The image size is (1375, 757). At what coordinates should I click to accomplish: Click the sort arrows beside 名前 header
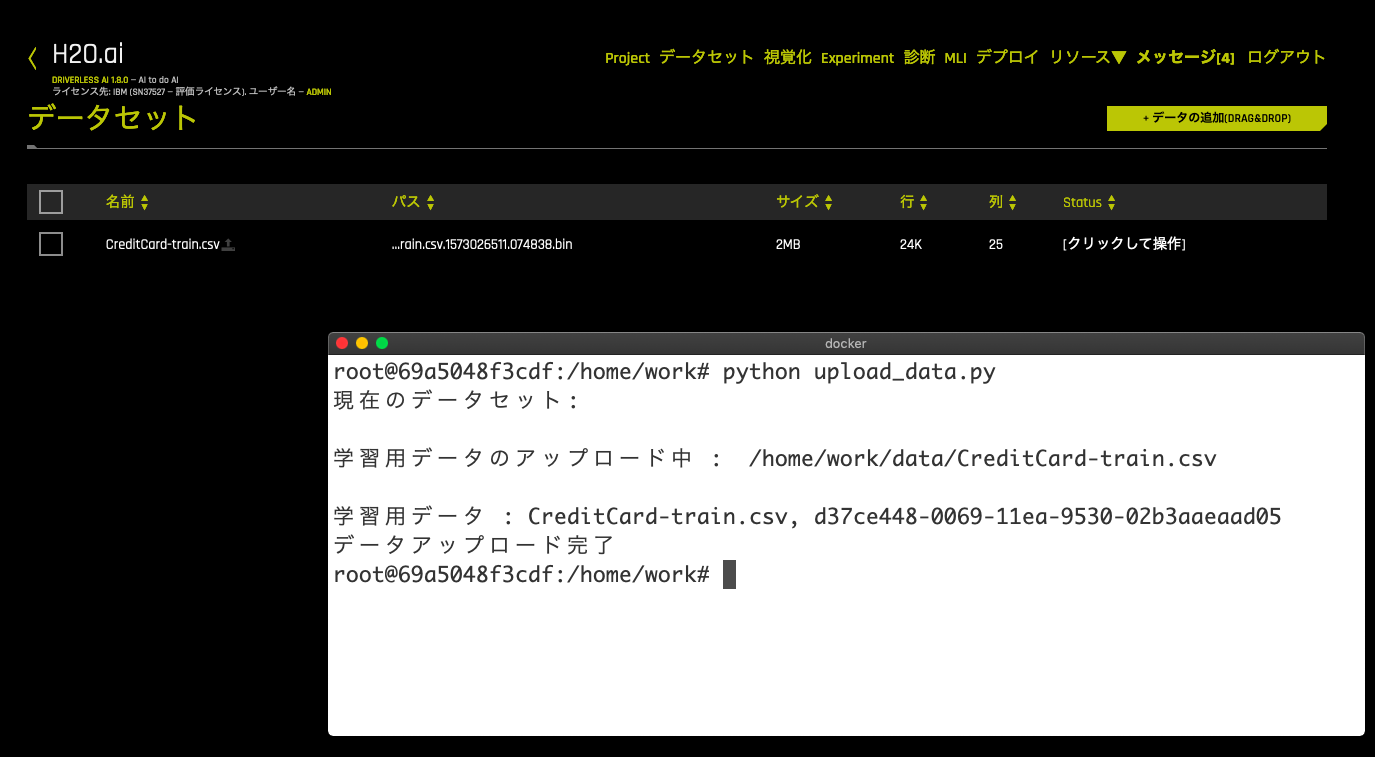(144, 202)
